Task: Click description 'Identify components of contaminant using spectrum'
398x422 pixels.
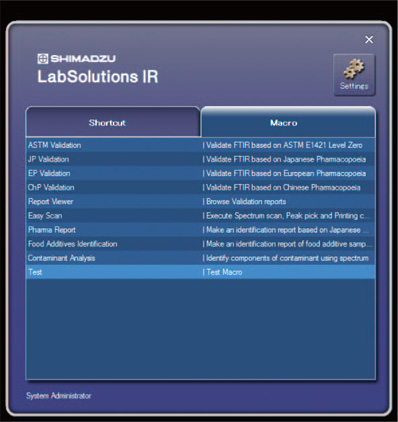Action: 287,258
